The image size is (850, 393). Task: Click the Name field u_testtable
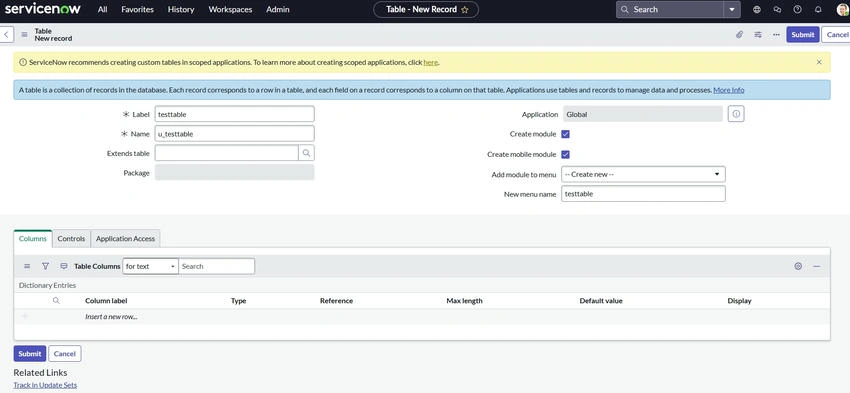pos(234,134)
